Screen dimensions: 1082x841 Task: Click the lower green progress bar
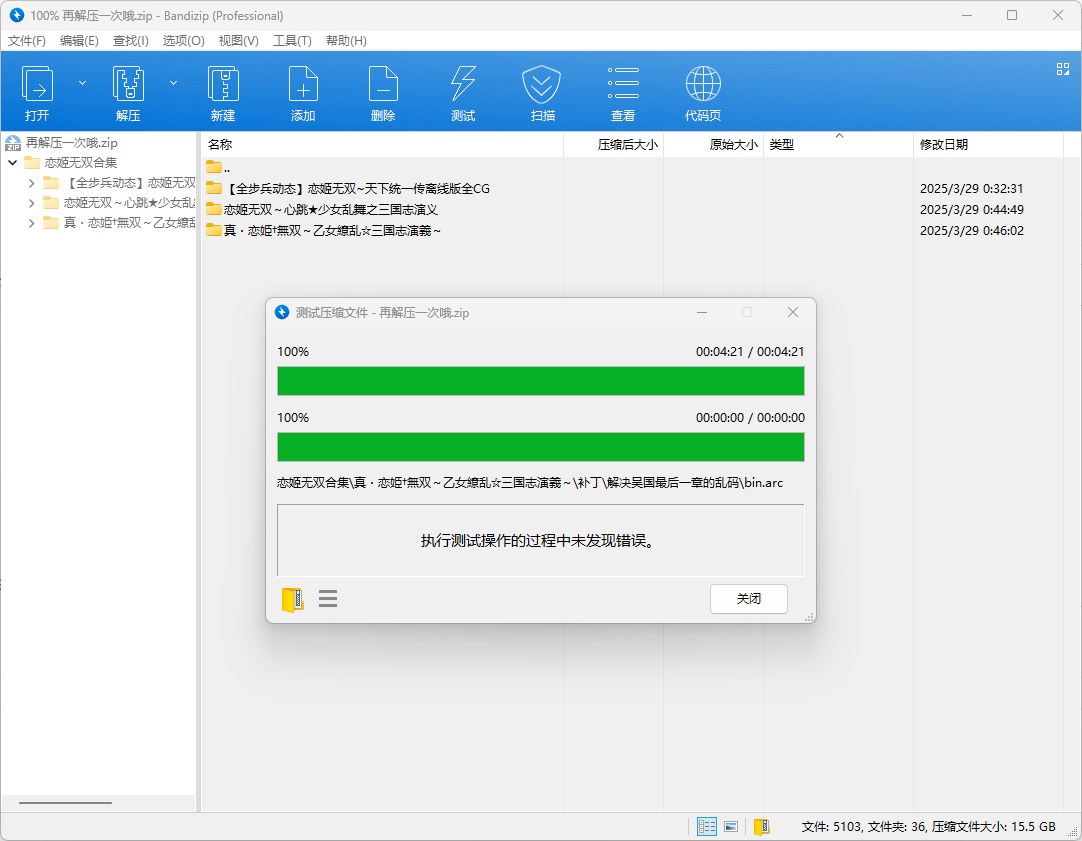[x=540, y=447]
